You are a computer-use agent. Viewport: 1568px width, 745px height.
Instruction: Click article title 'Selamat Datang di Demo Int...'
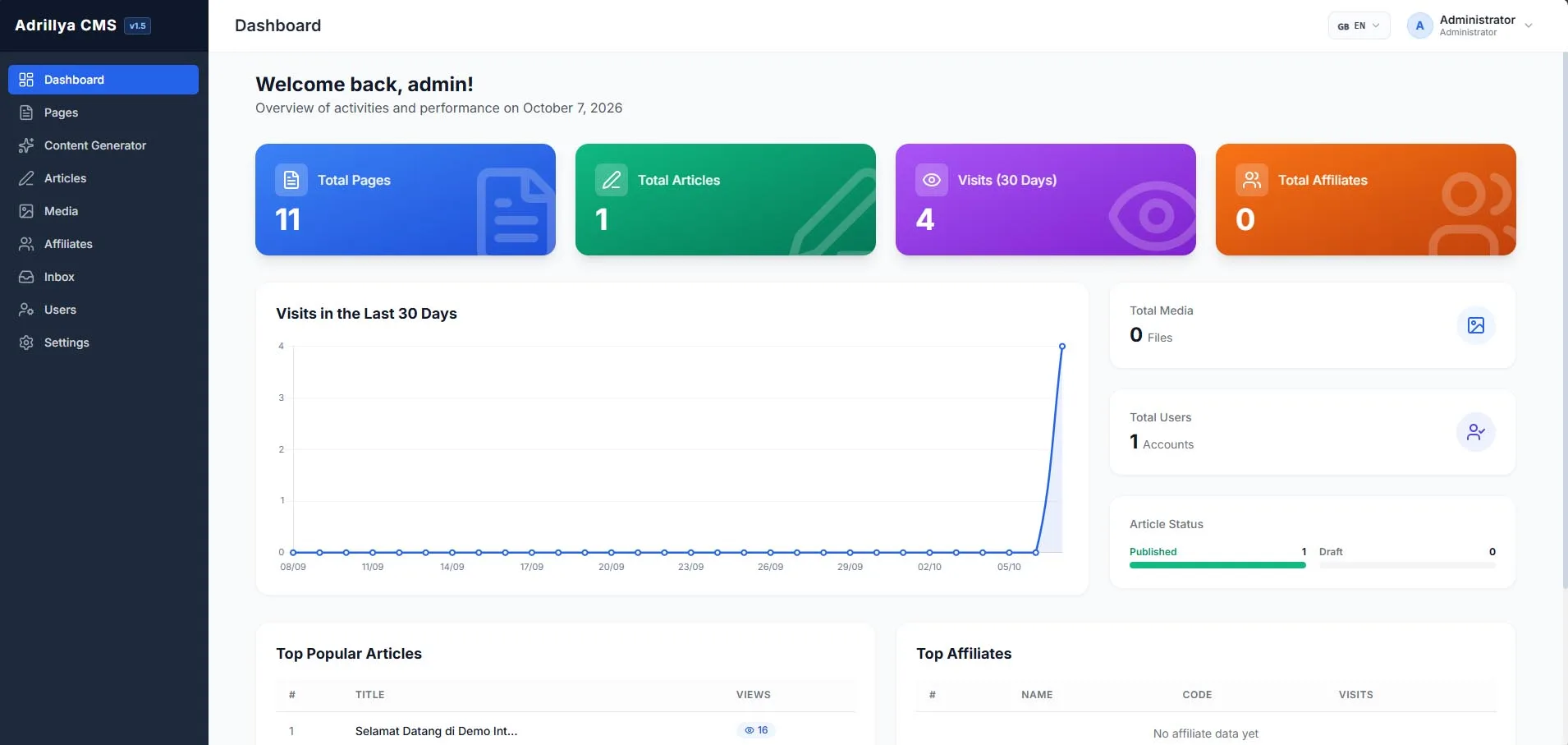436,731
